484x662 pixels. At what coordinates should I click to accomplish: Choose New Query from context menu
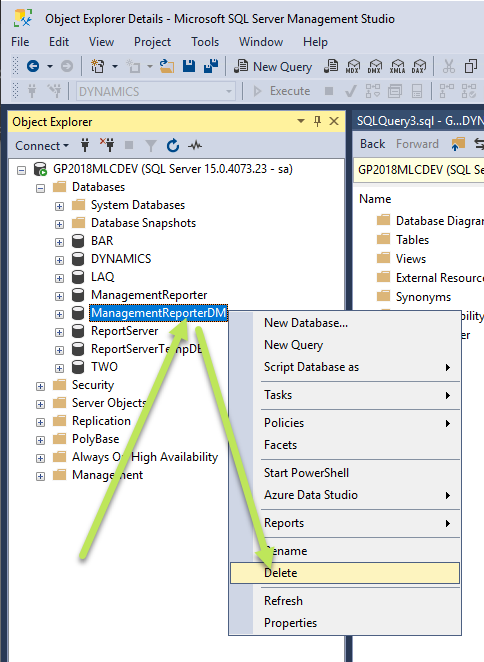(x=345, y=345)
